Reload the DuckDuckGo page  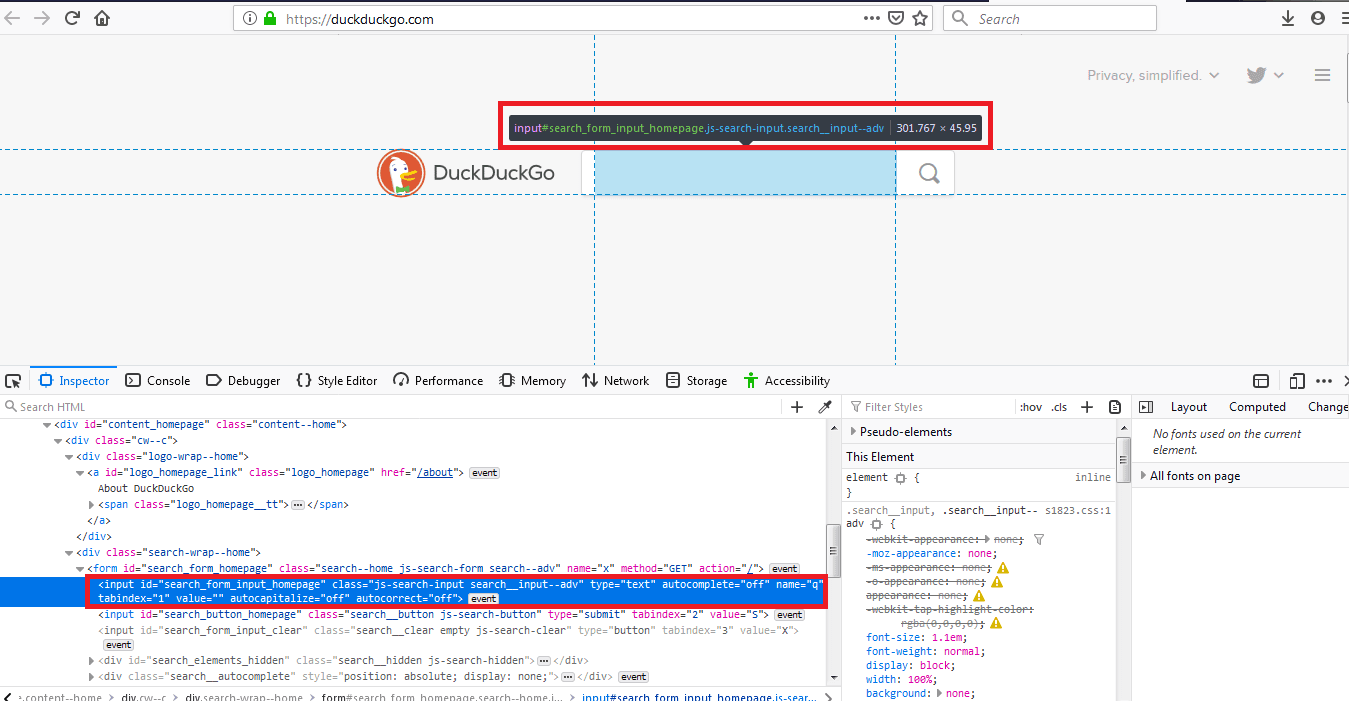[71, 17]
